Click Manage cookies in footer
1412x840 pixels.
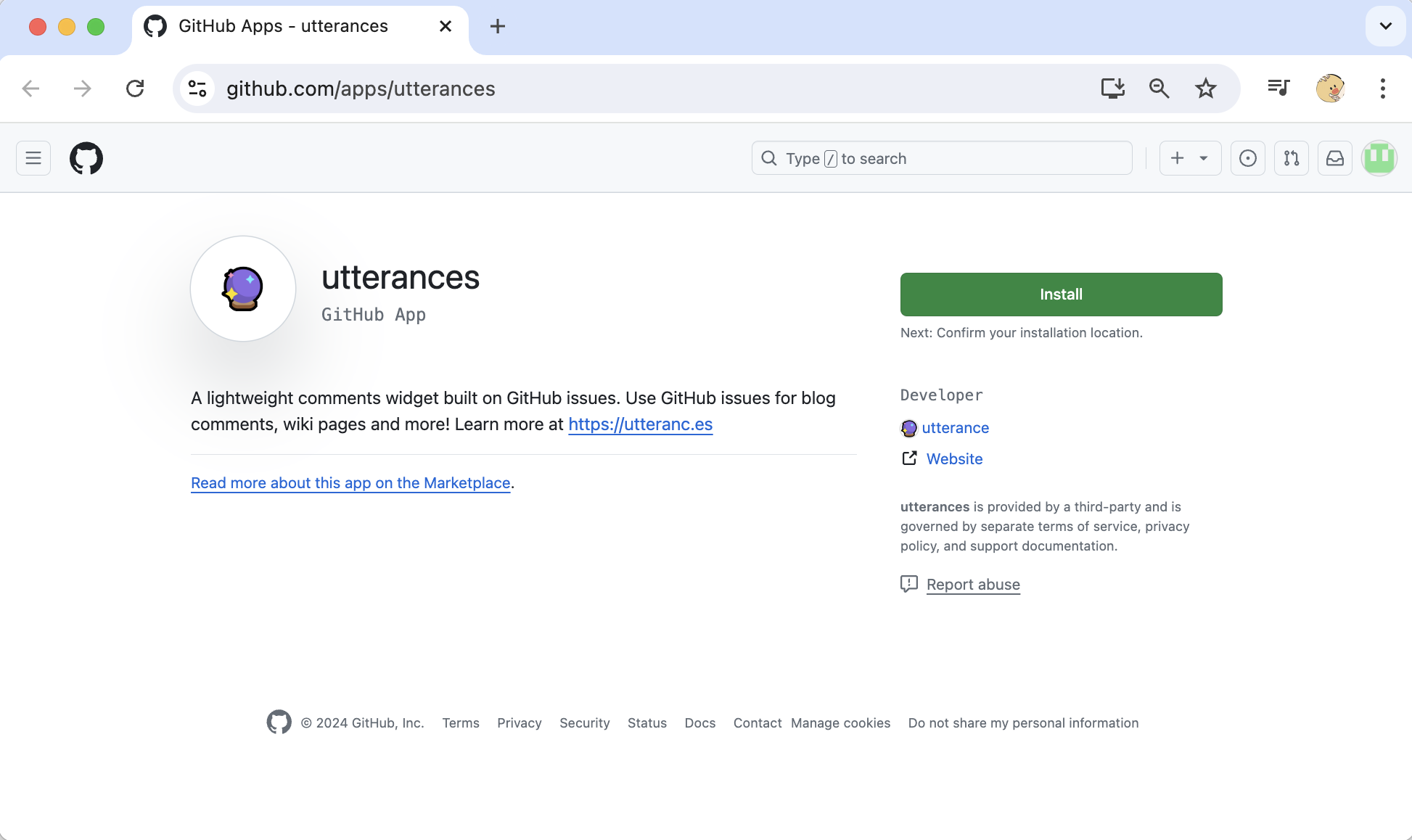click(x=840, y=723)
